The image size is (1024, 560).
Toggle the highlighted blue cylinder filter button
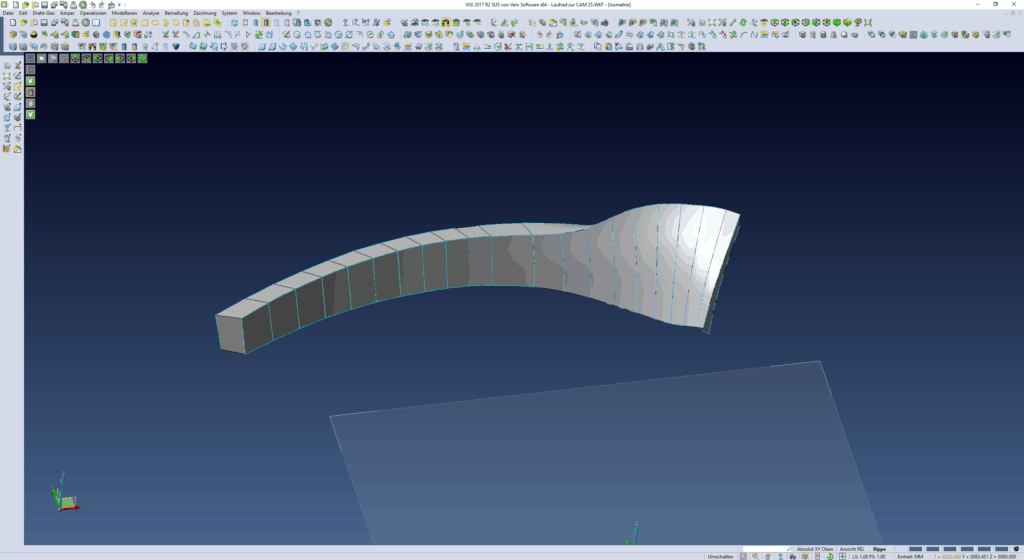[30, 92]
